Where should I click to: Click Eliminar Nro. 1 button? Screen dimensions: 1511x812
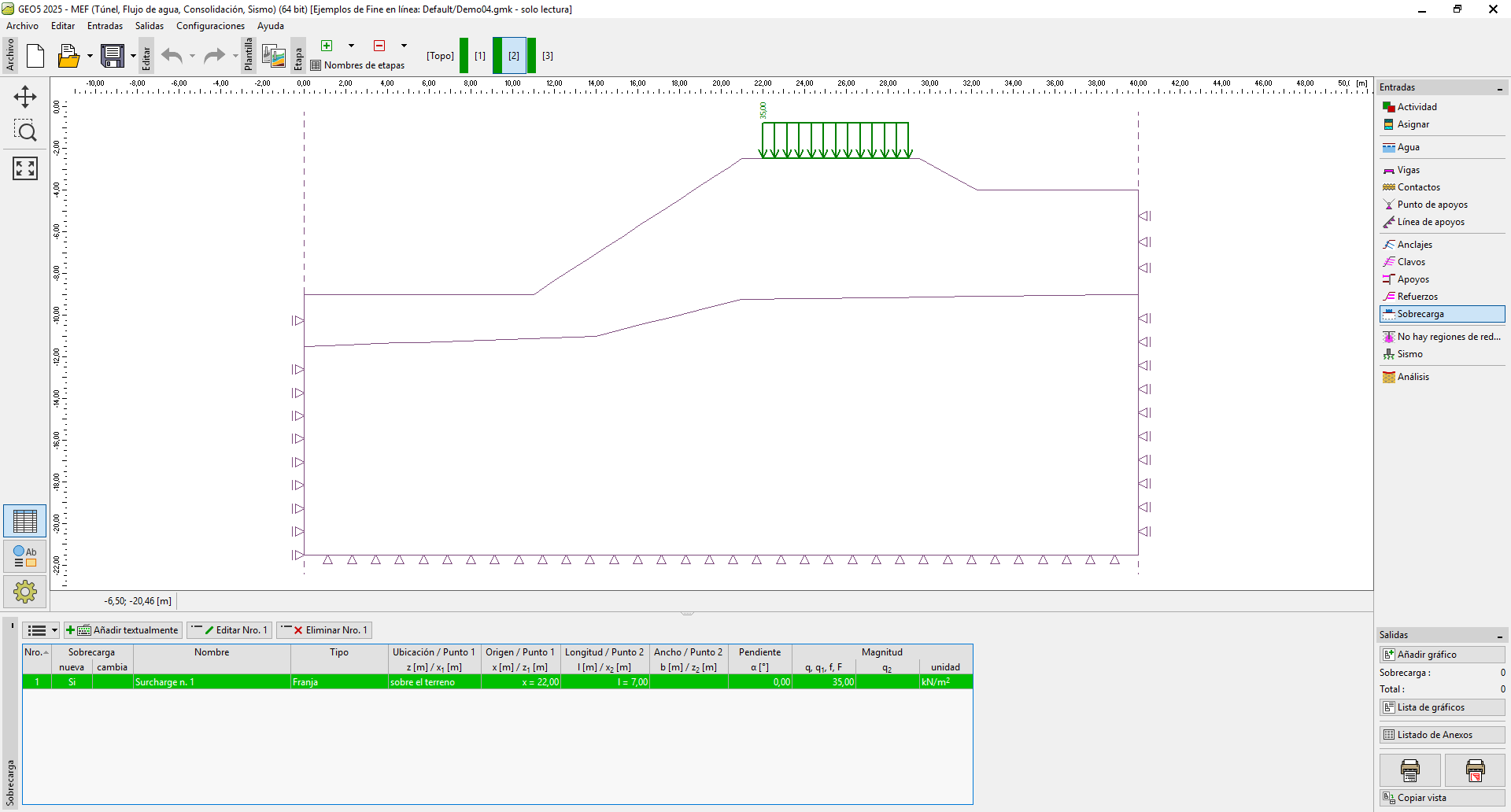(324, 630)
